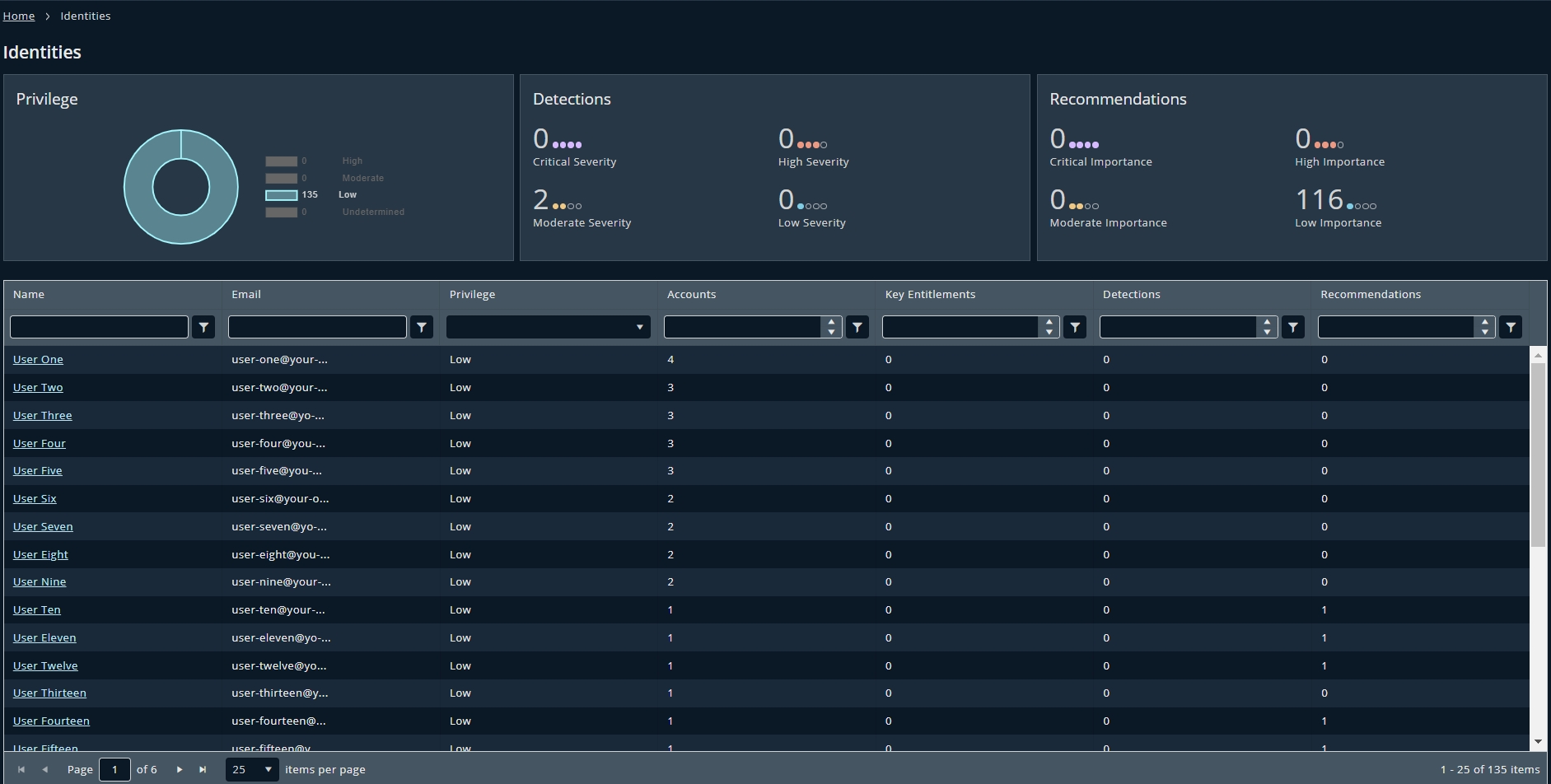Select the Low privilege legend swatch
Image resolution: width=1551 pixels, height=784 pixels.
[281, 195]
